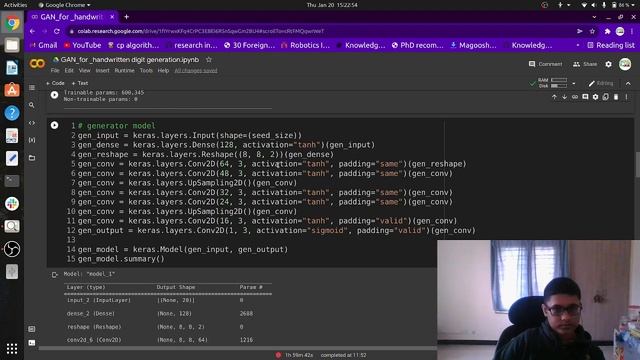Run the generator model code cell
The width and height of the screenshot is (640, 360).
[x=54, y=125]
